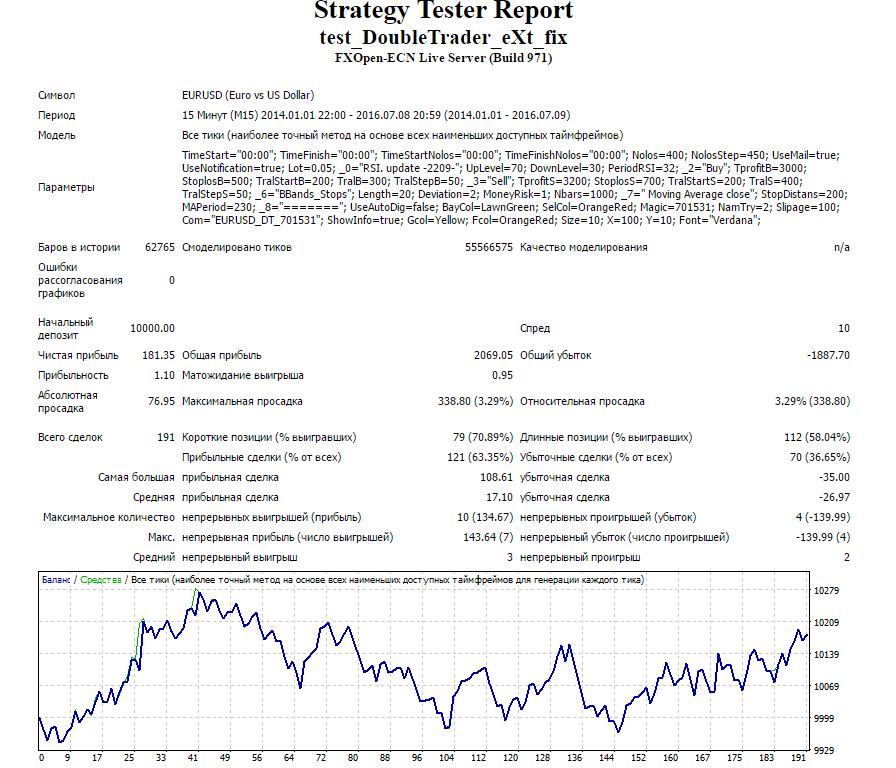The height and width of the screenshot is (768, 896).
Task: Click the 'Качество моделирования' label
Action: pyautogui.click(x=583, y=247)
